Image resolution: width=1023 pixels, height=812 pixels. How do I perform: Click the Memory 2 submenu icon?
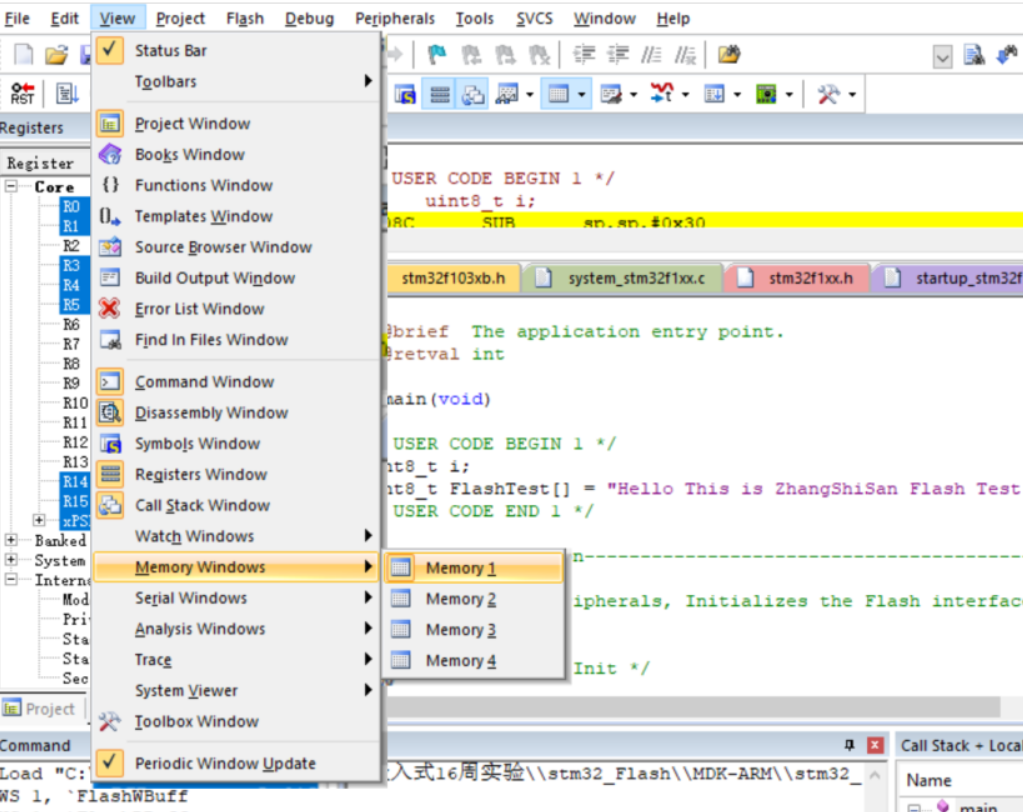click(x=401, y=599)
